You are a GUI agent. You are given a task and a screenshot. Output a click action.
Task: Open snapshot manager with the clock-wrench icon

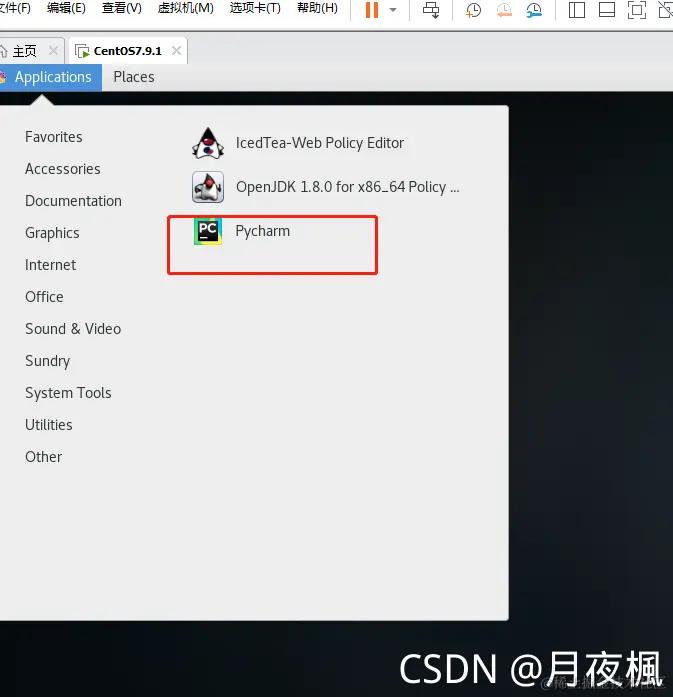tap(533, 10)
